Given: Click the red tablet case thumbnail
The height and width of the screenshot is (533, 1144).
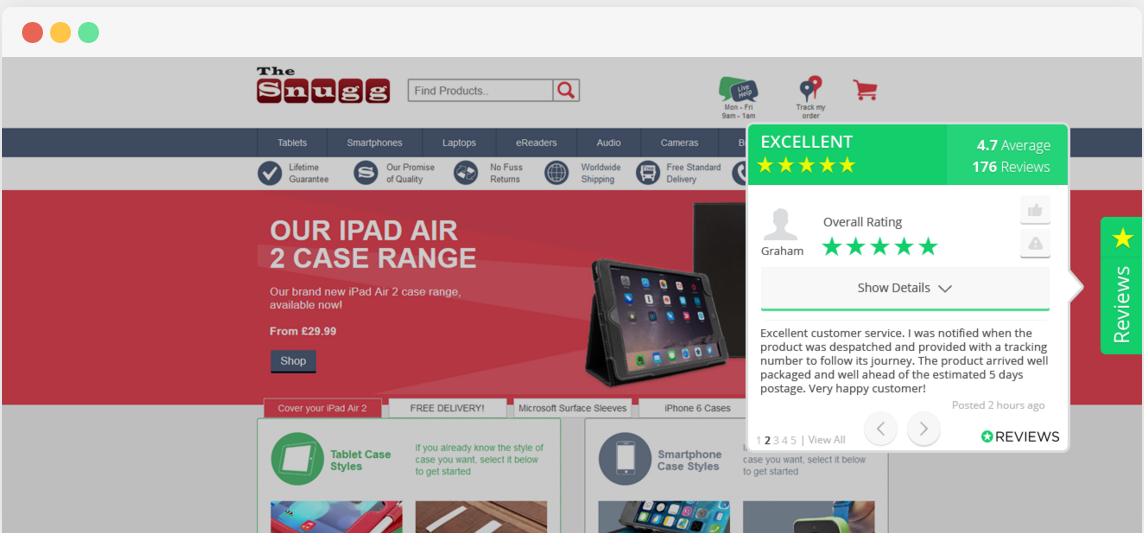Looking at the screenshot, I should tap(336, 517).
